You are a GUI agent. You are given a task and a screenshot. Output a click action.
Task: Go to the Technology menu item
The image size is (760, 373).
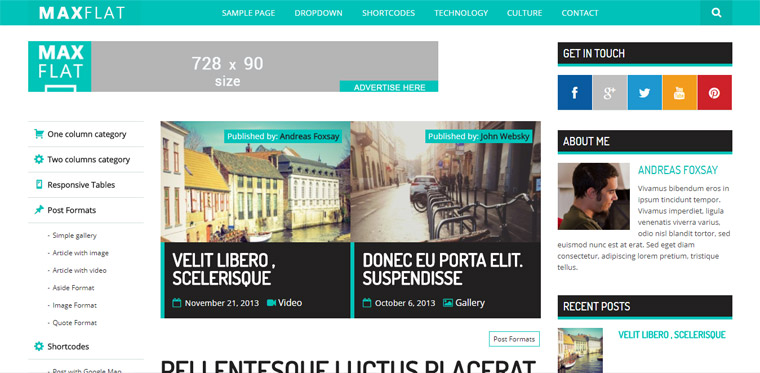[x=461, y=13]
